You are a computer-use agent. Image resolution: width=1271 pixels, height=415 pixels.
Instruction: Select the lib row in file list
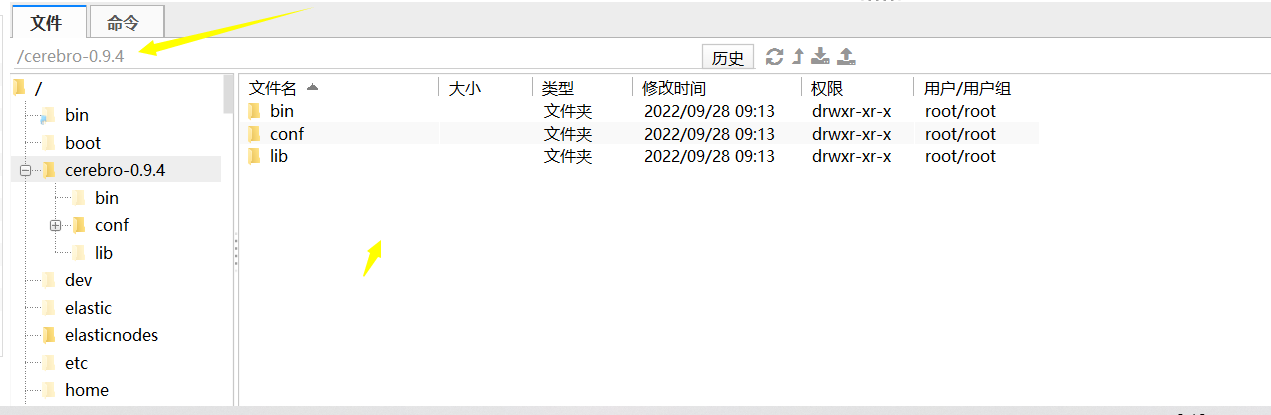pyautogui.click(x=639, y=156)
